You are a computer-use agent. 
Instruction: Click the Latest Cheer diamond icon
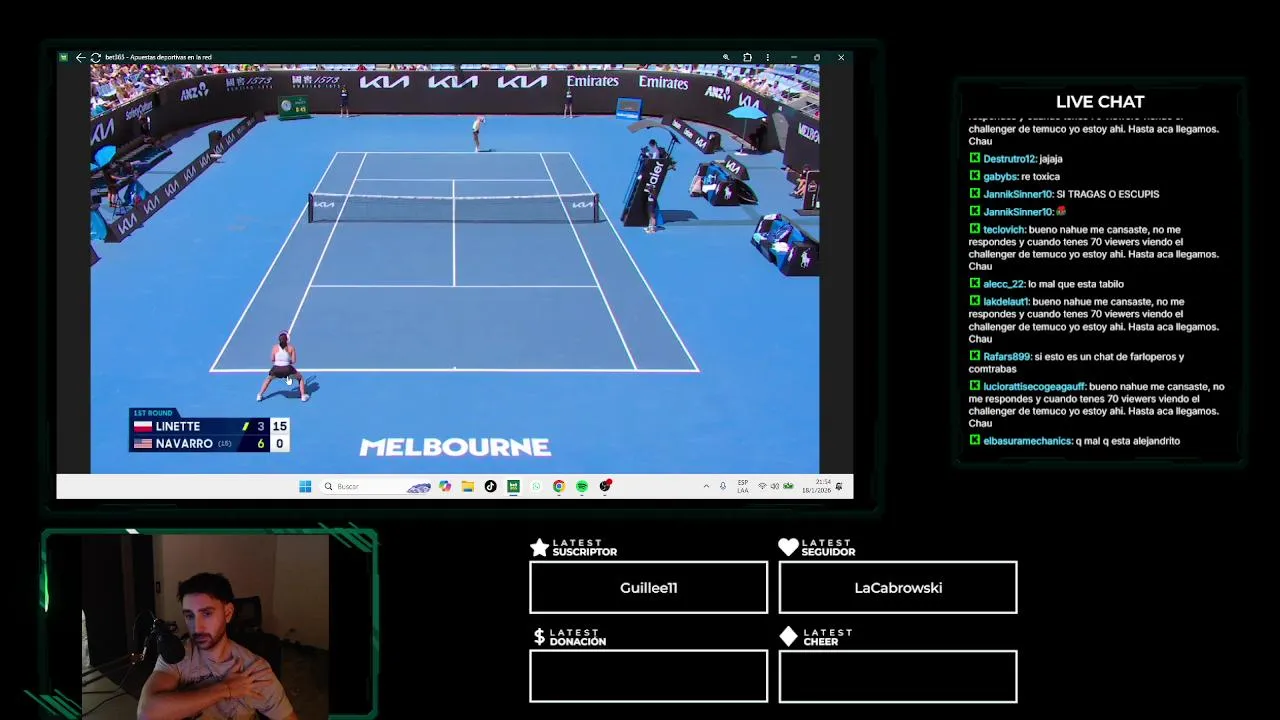tap(788, 637)
